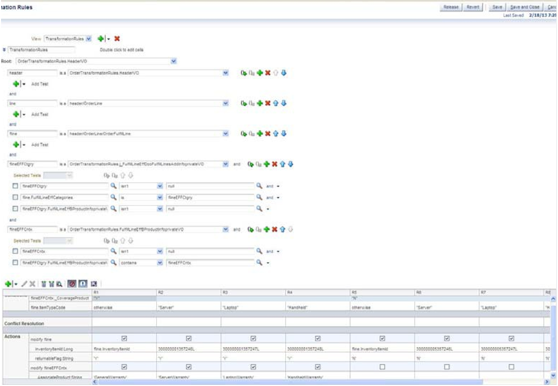Click the red delete X in flineEFFCtgry row

point(274,164)
